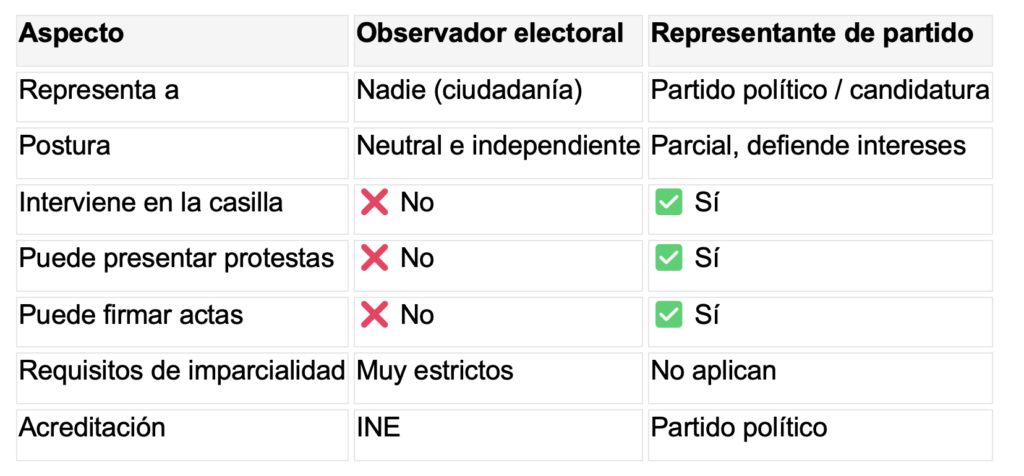
Task: Click the No aplican cell
Action: [713, 372]
